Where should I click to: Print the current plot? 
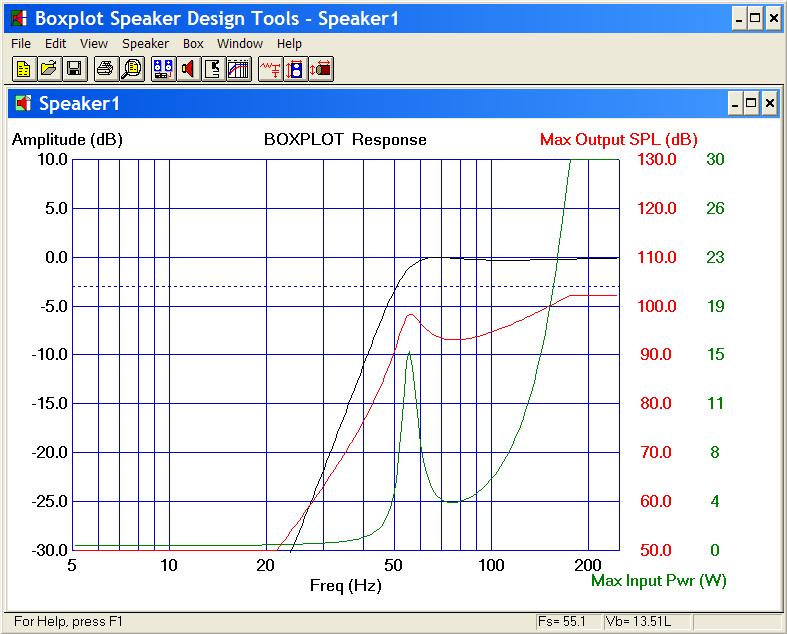coord(106,69)
